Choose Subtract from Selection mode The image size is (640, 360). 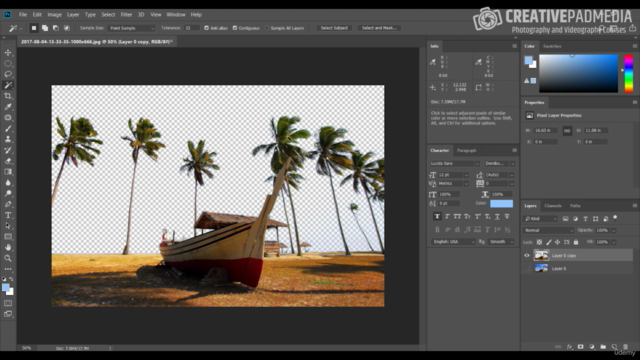56,28
